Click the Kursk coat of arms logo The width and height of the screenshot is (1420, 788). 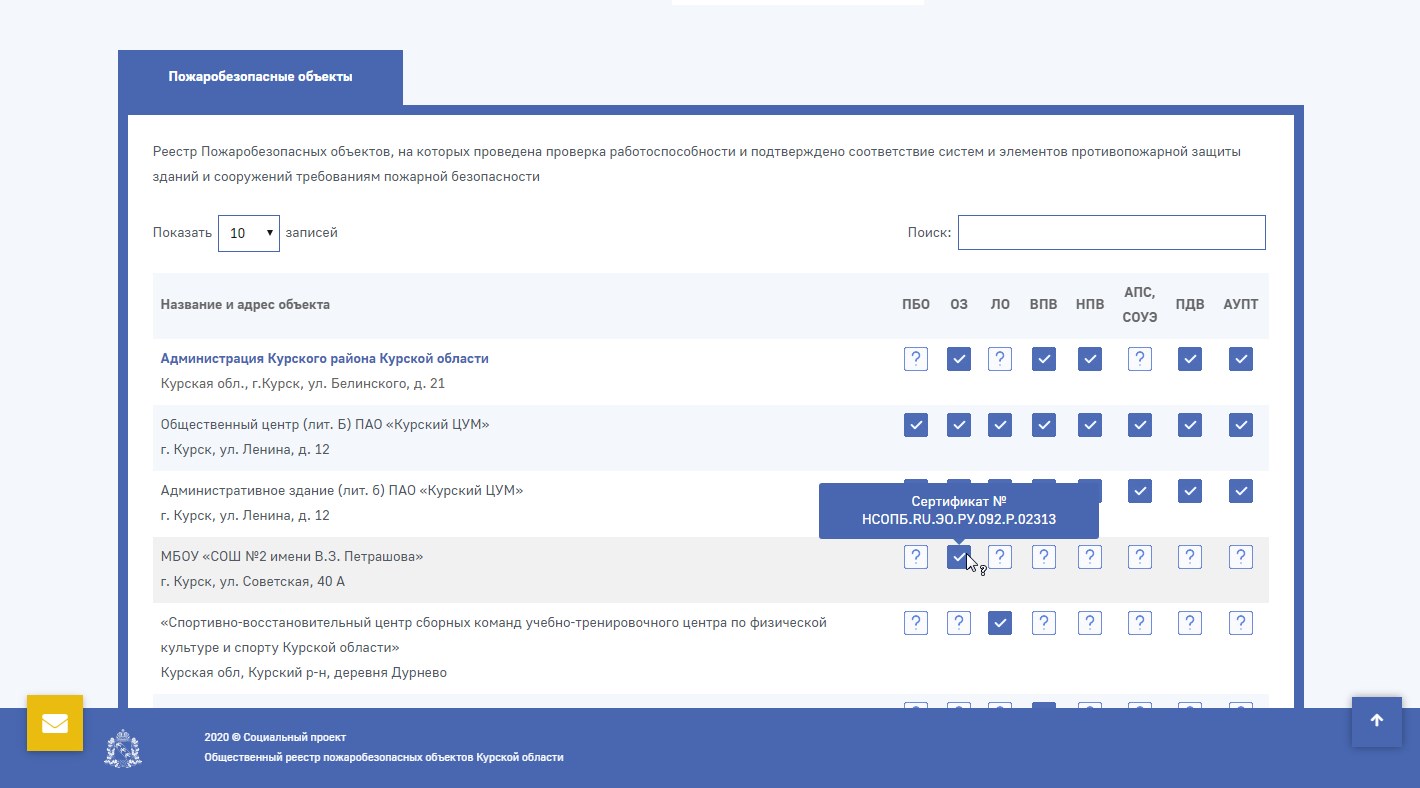123,748
